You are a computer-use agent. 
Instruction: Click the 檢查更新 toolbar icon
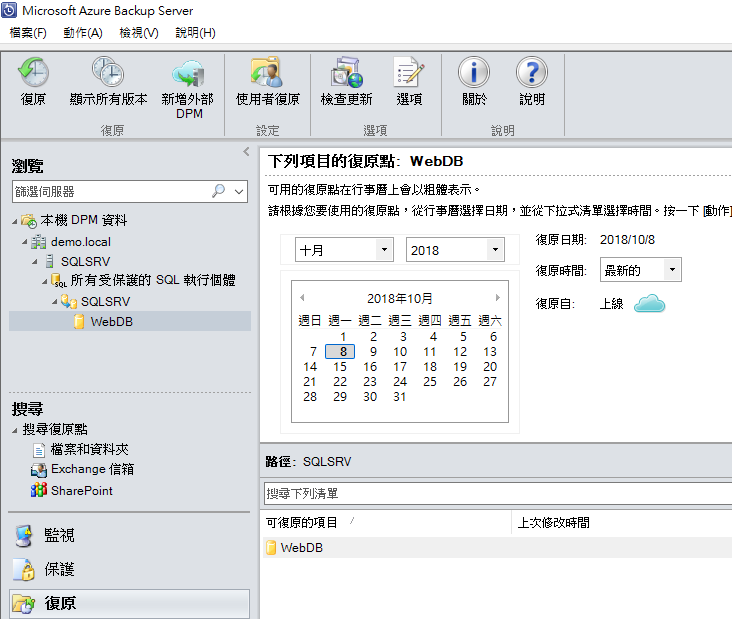pyautogui.click(x=347, y=72)
